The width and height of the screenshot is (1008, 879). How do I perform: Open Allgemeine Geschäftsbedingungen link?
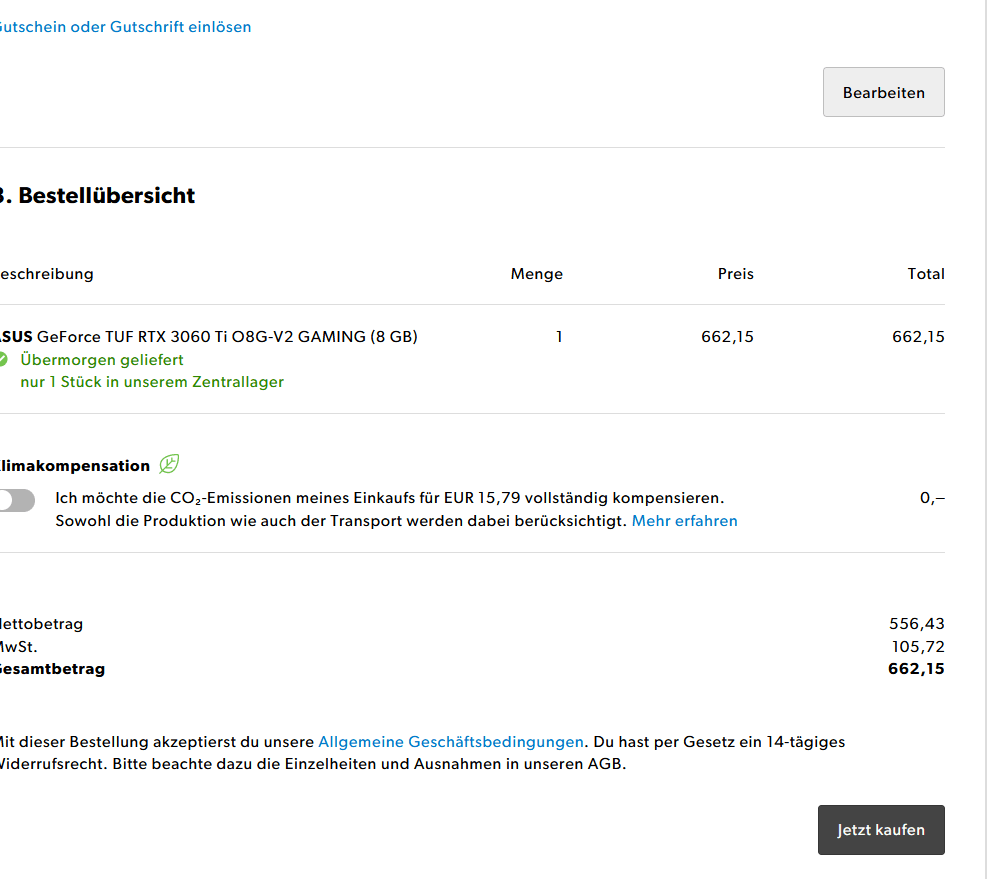451,741
